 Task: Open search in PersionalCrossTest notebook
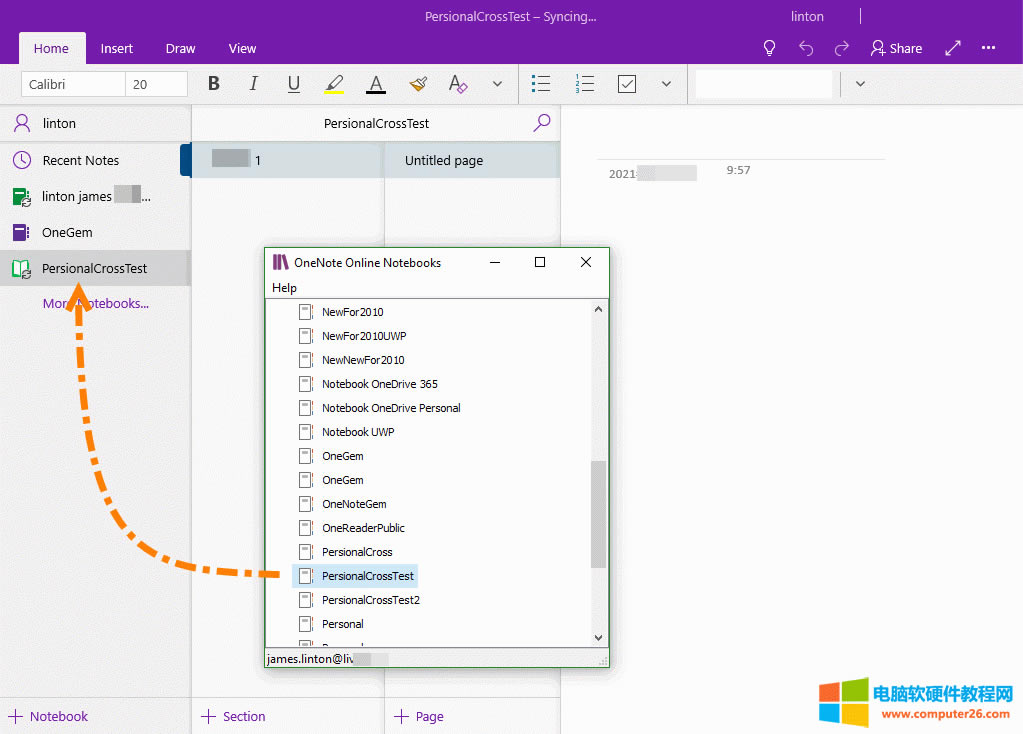[x=541, y=123]
